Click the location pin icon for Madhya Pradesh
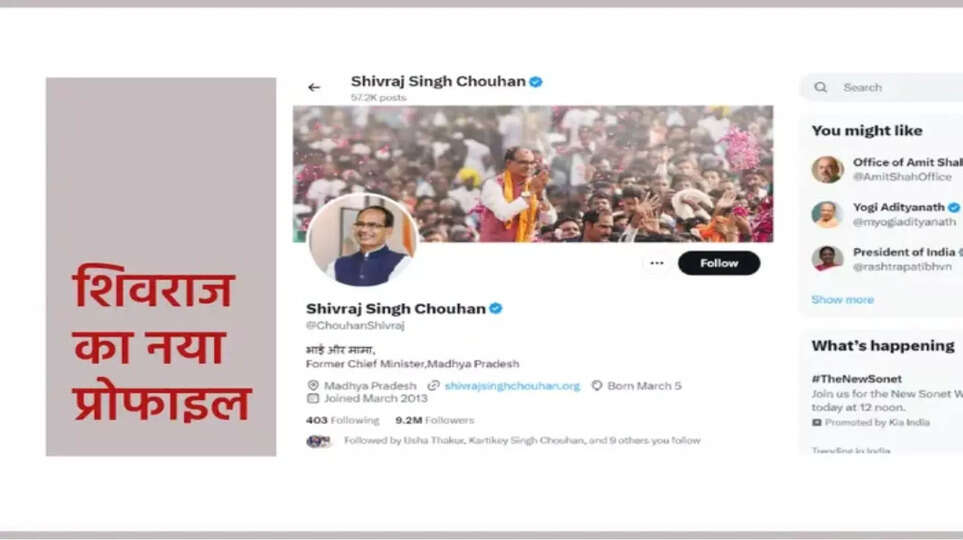Image resolution: width=963 pixels, height=540 pixels. pos(313,385)
